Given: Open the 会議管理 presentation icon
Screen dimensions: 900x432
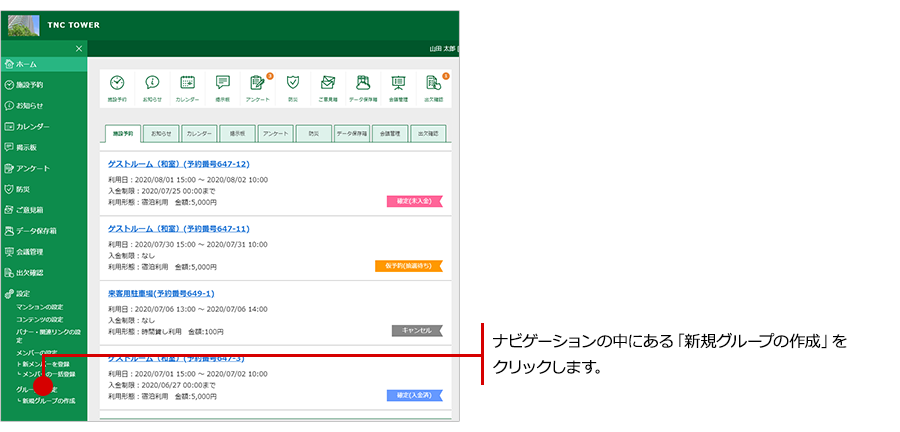Looking at the screenshot, I should [x=398, y=84].
